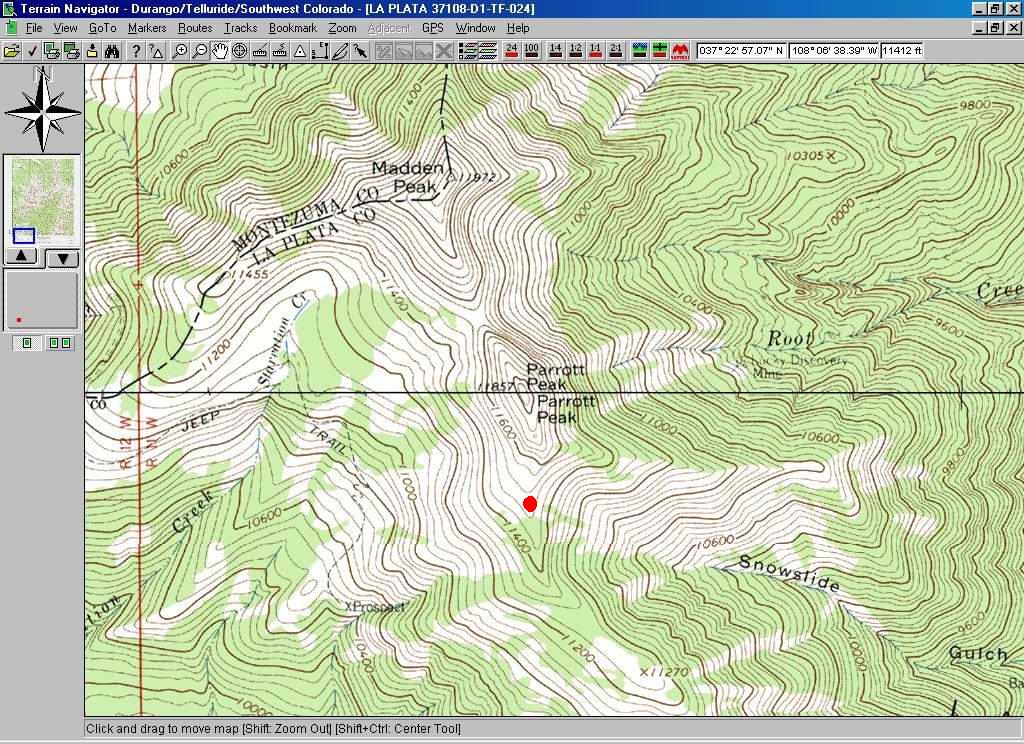Click the overview map thumbnail
Image resolution: width=1024 pixels, height=744 pixels.
pos(42,200)
